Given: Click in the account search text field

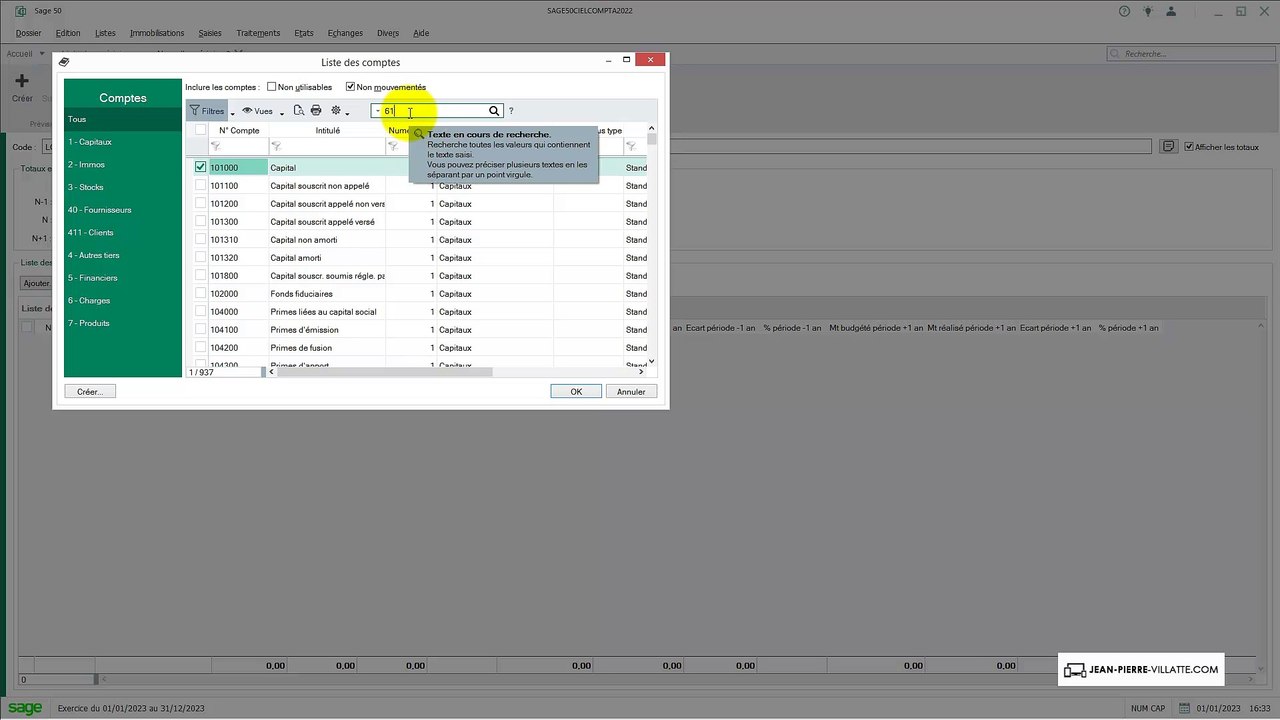Looking at the screenshot, I should click(x=435, y=111).
